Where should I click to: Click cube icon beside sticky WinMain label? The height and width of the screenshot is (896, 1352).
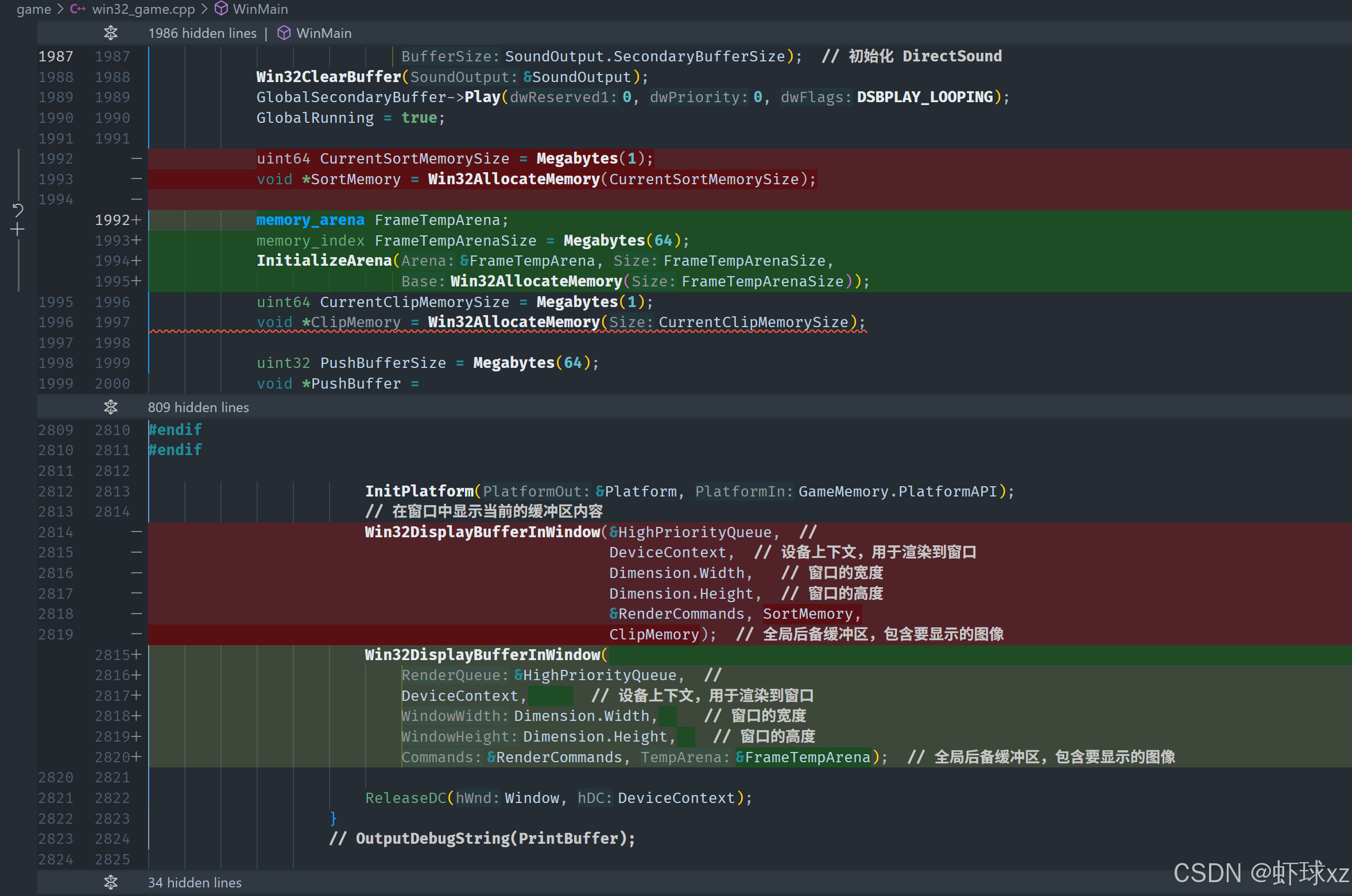[x=284, y=33]
